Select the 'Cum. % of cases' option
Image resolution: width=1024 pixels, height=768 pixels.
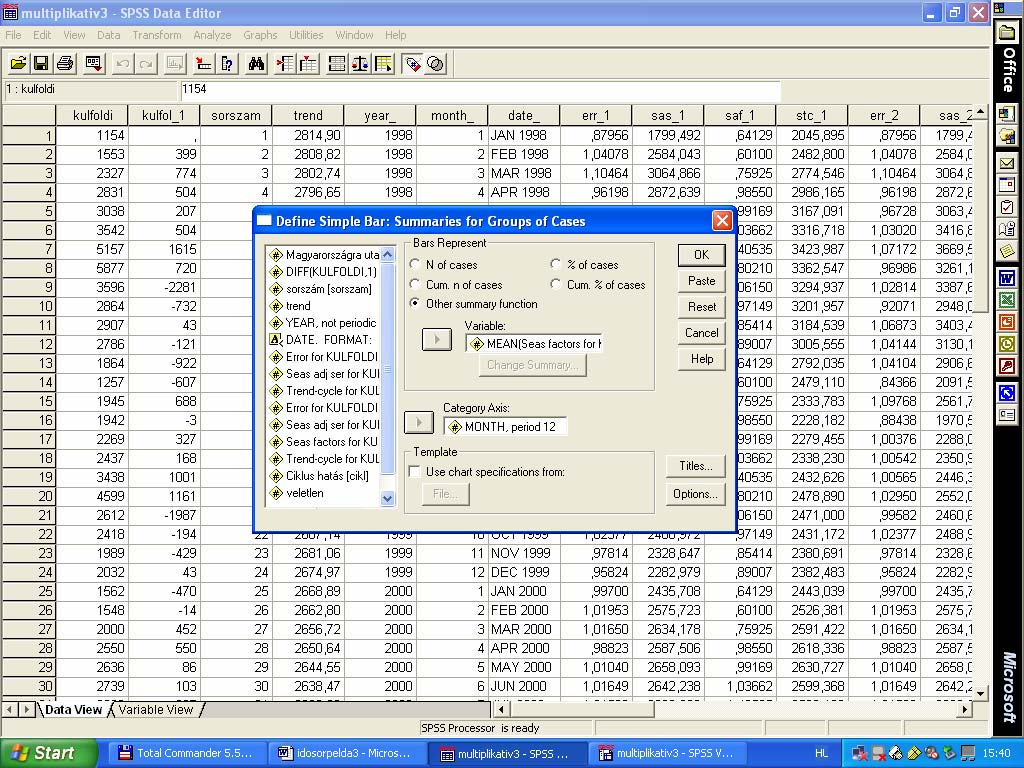coord(556,285)
